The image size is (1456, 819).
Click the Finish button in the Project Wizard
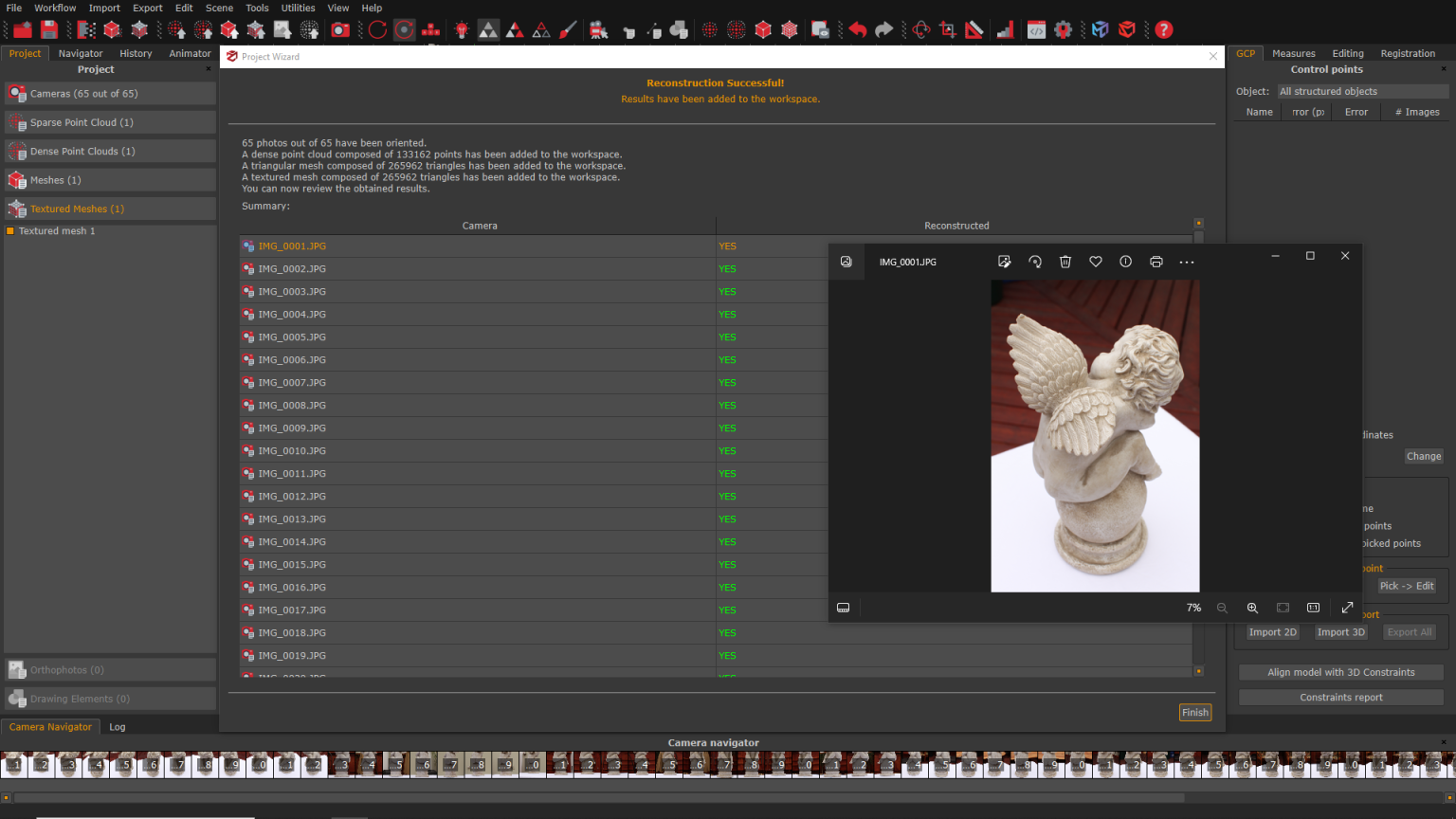point(1194,712)
